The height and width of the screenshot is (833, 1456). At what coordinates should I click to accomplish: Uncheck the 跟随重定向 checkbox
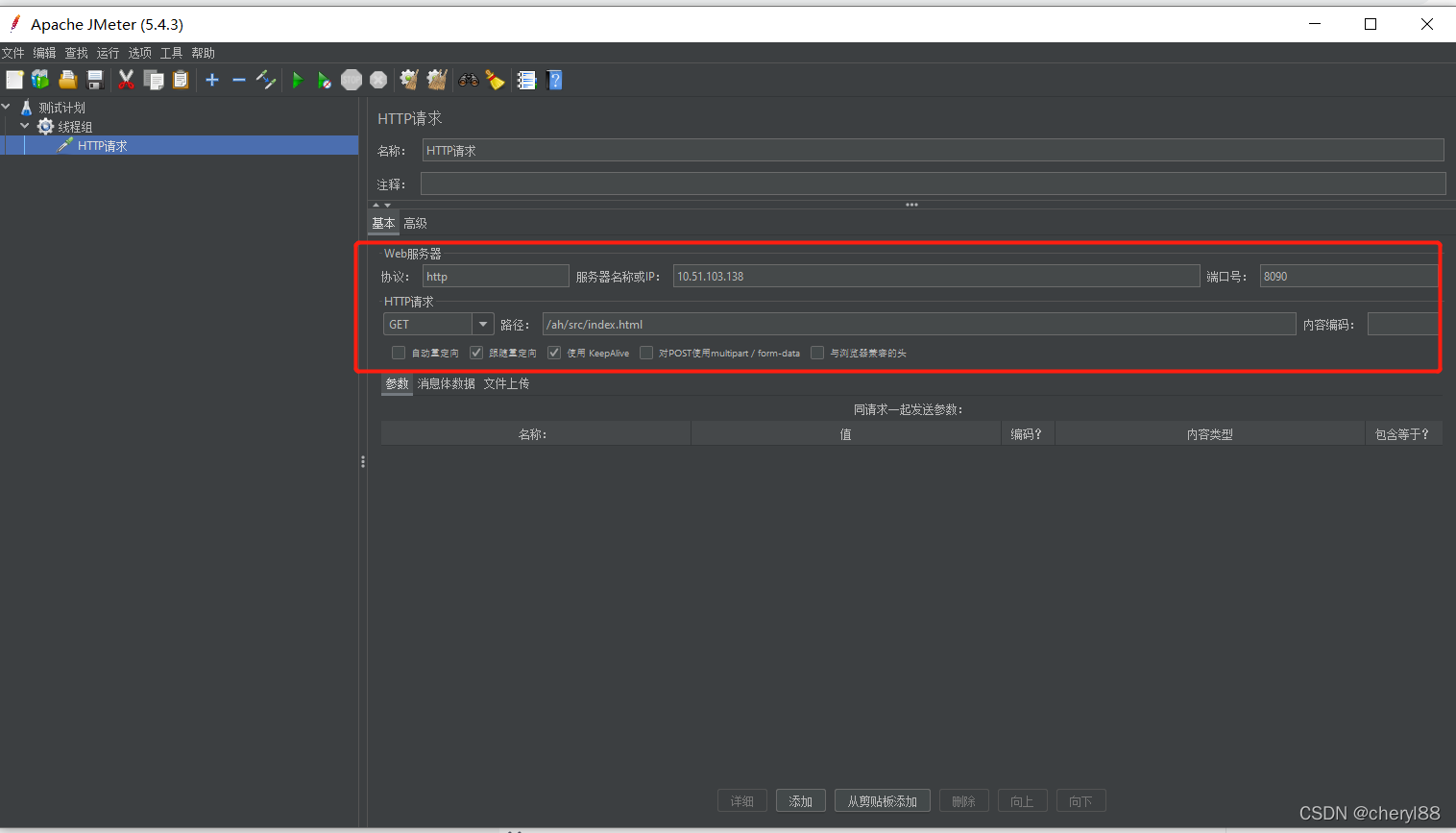(x=476, y=353)
